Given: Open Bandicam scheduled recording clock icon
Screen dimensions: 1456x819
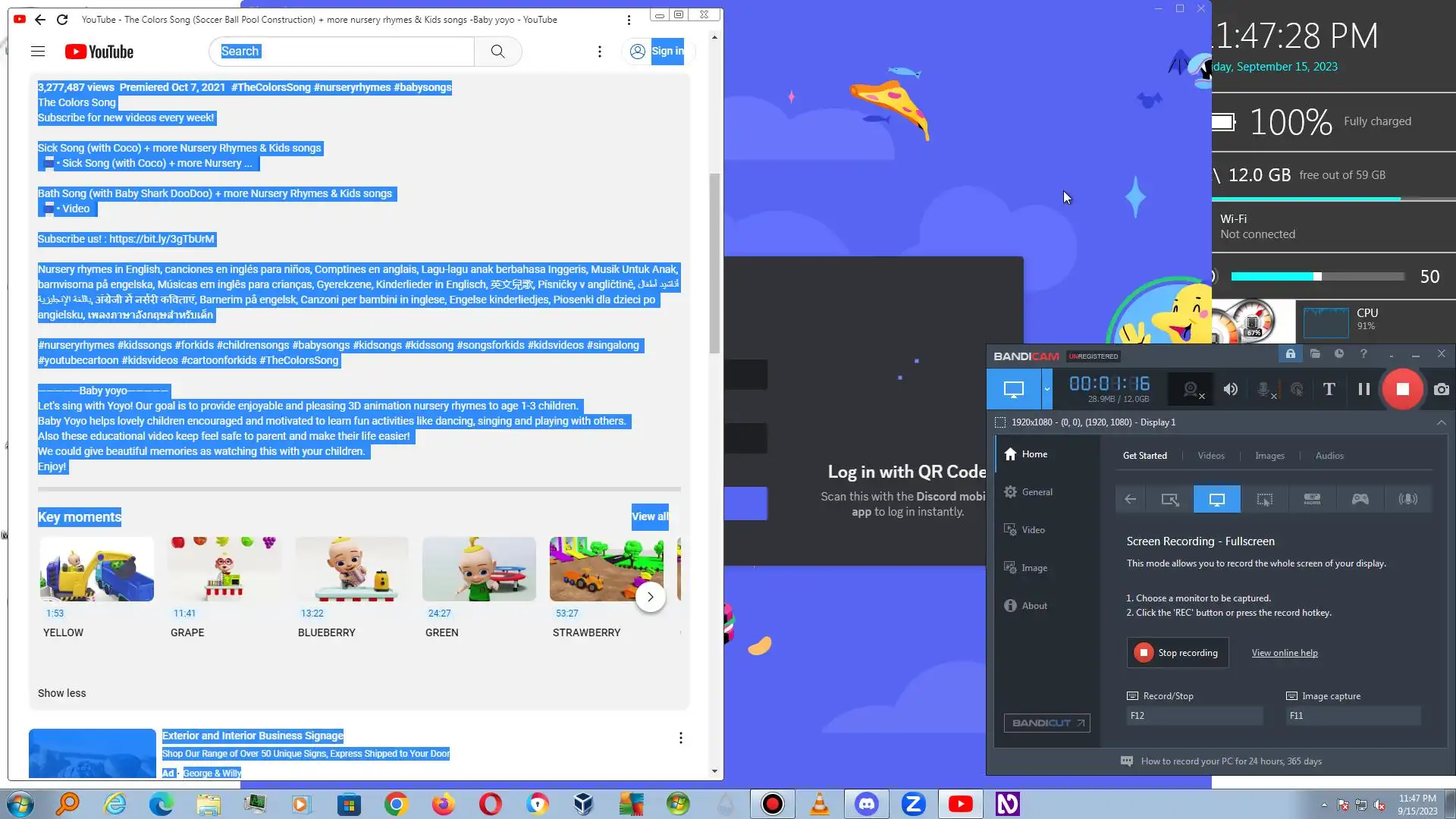Looking at the screenshot, I should coord(1338,354).
